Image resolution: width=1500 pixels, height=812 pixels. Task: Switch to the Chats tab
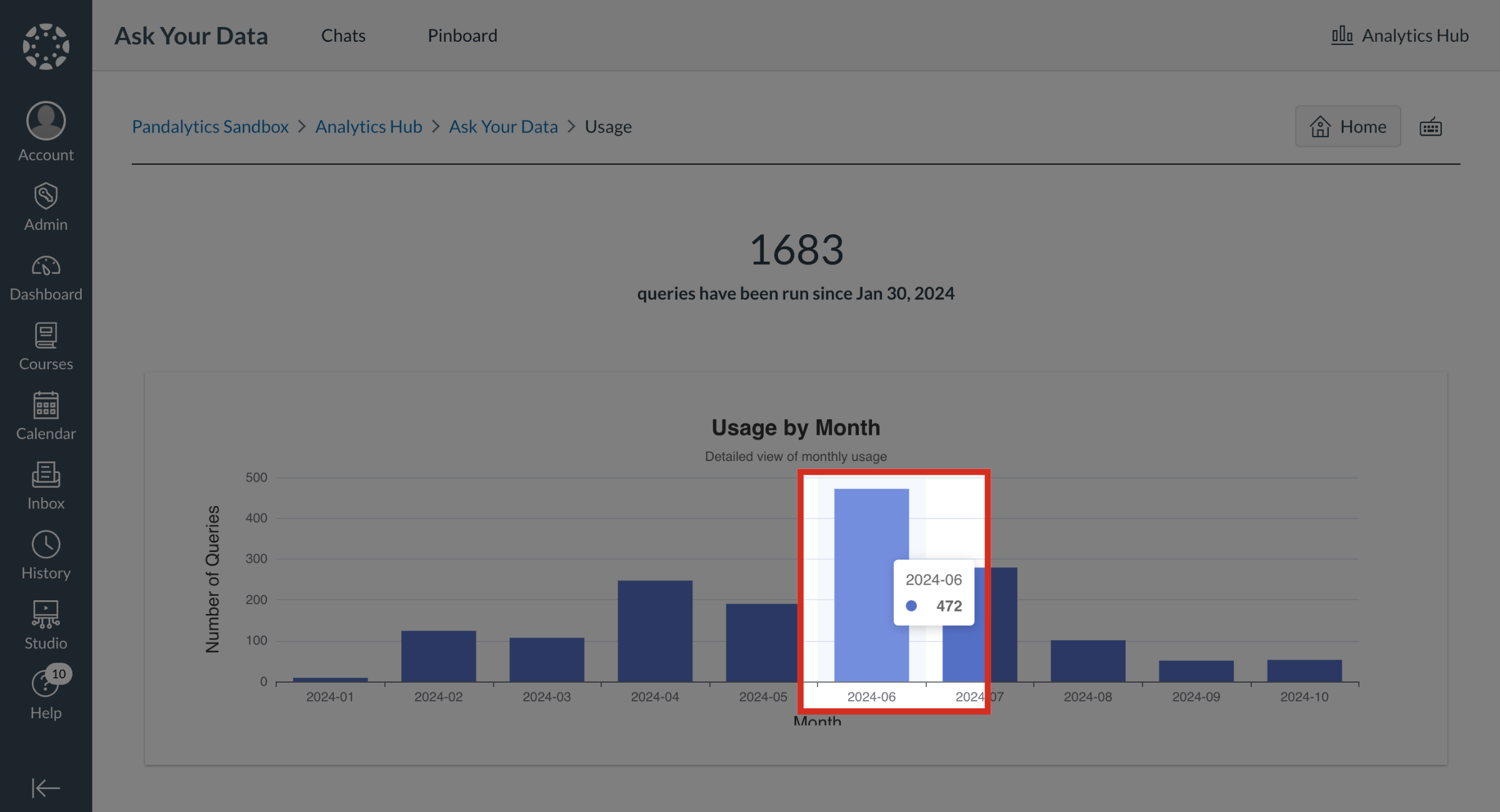click(x=343, y=36)
